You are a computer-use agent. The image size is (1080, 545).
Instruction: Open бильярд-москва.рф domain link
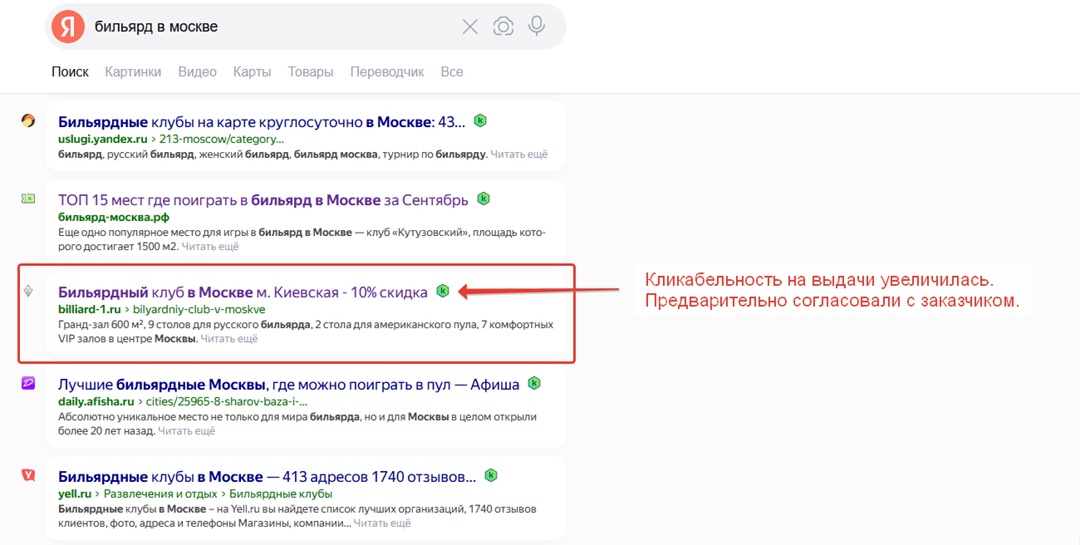[x=114, y=218]
